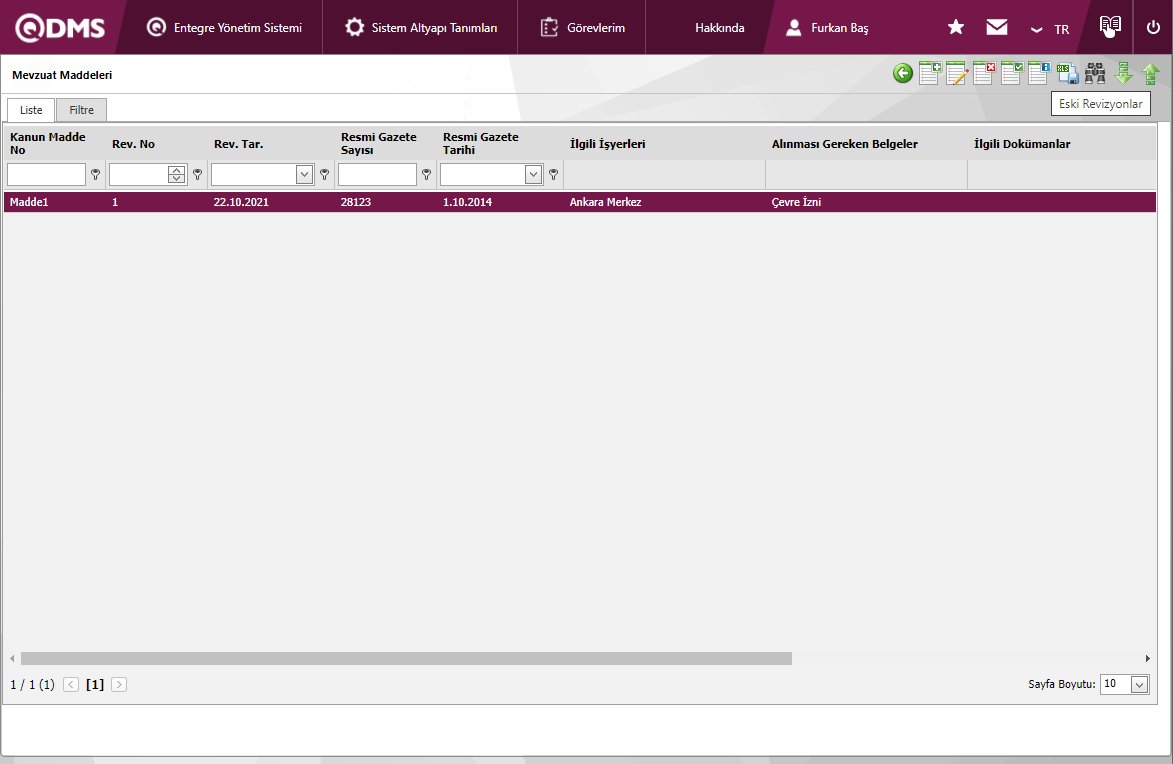The width and height of the screenshot is (1173, 764).
Task: Click the binoculars search icon
Action: pos(1095,73)
